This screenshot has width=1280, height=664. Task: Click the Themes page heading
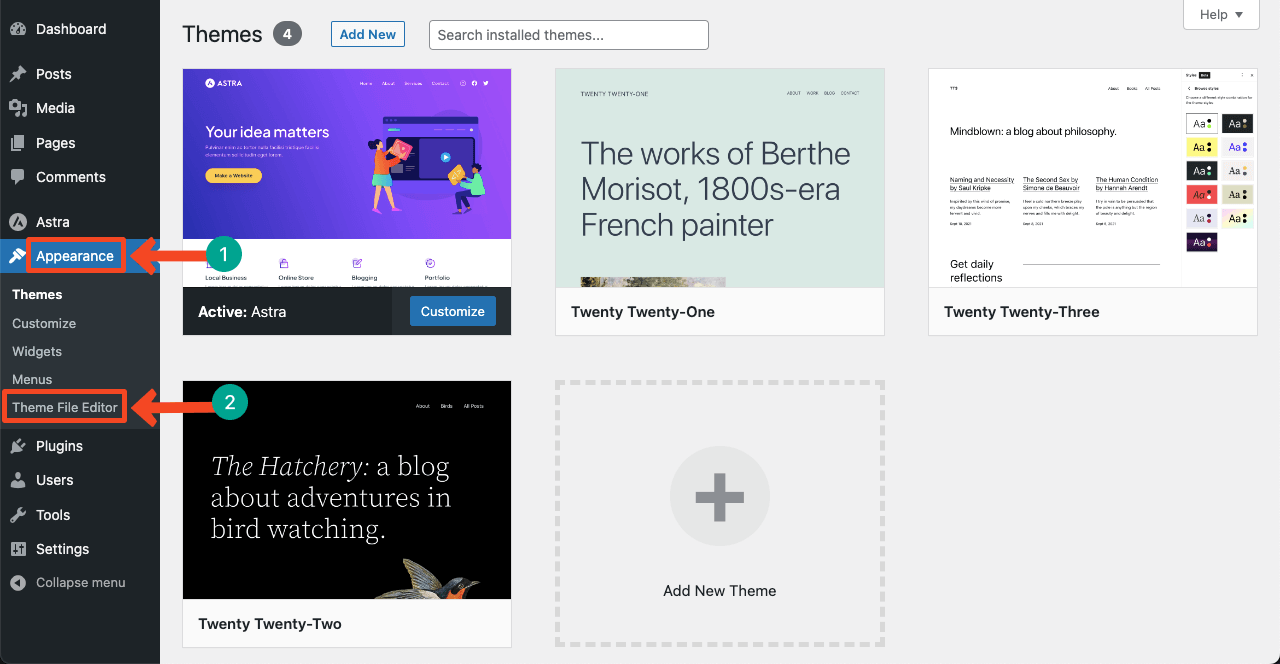coord(222,34)
